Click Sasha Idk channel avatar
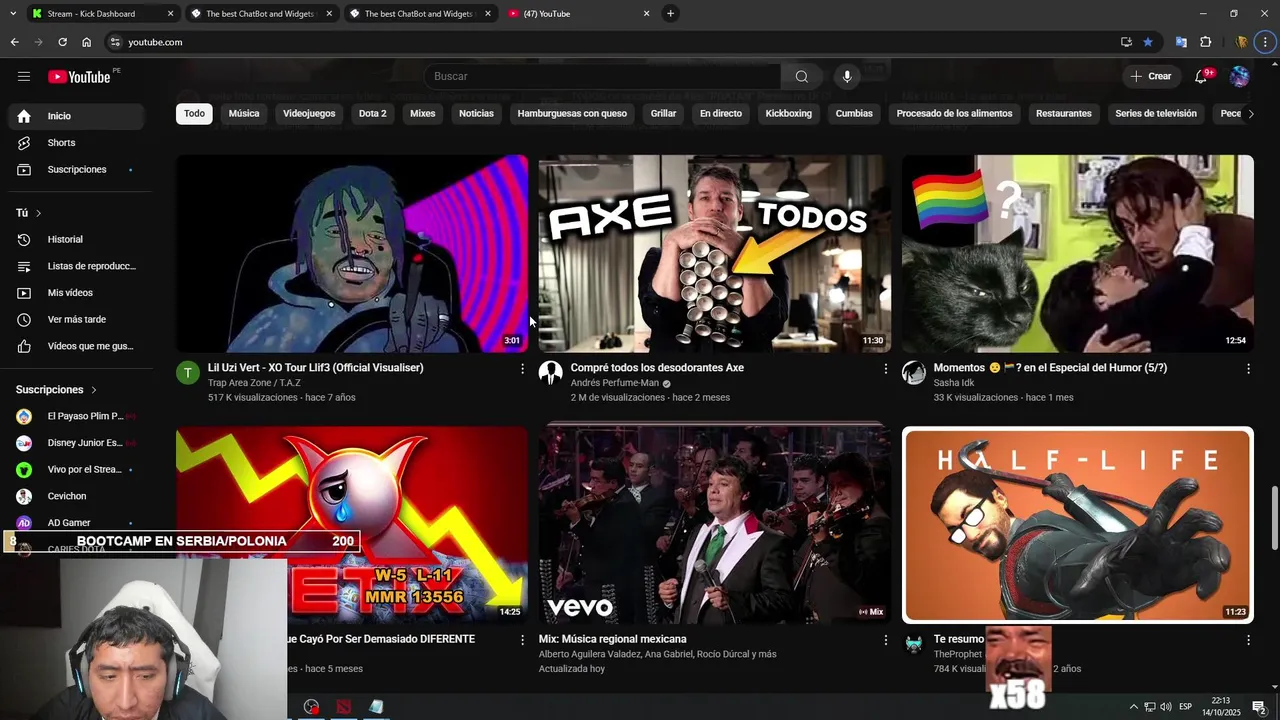 (914, 373)
